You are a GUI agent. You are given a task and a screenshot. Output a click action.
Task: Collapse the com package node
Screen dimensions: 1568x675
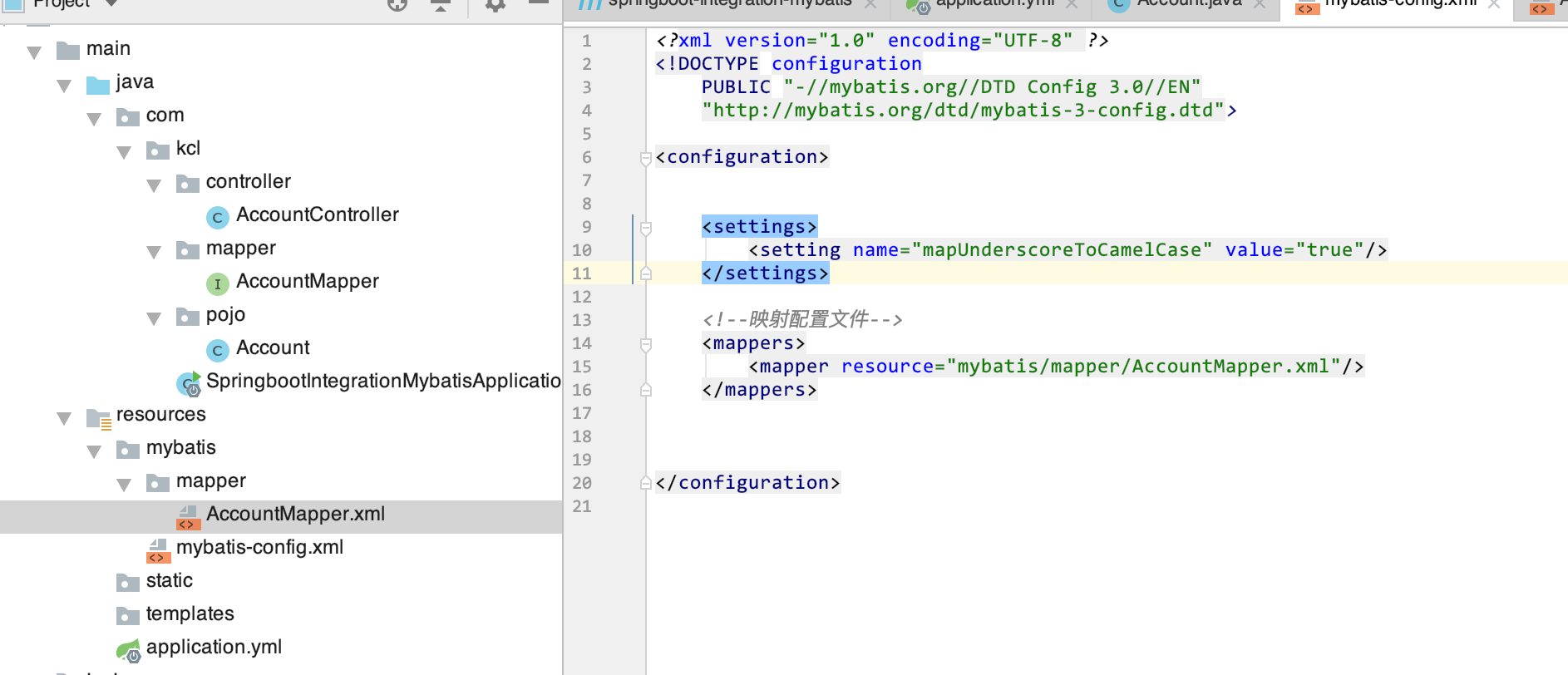pos(94,118)
